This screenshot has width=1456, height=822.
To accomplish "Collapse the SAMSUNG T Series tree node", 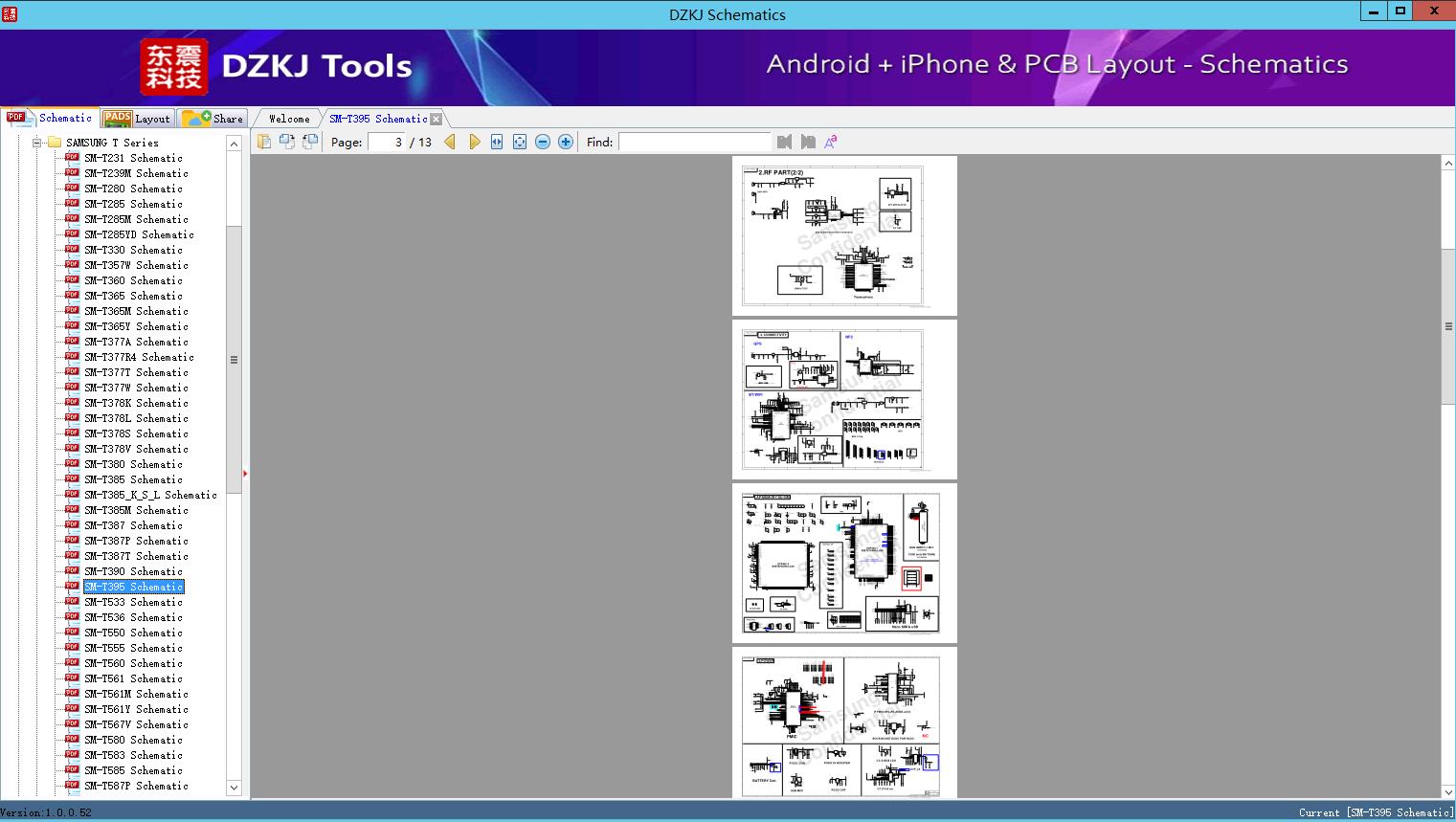I will (x=36, y=143).
